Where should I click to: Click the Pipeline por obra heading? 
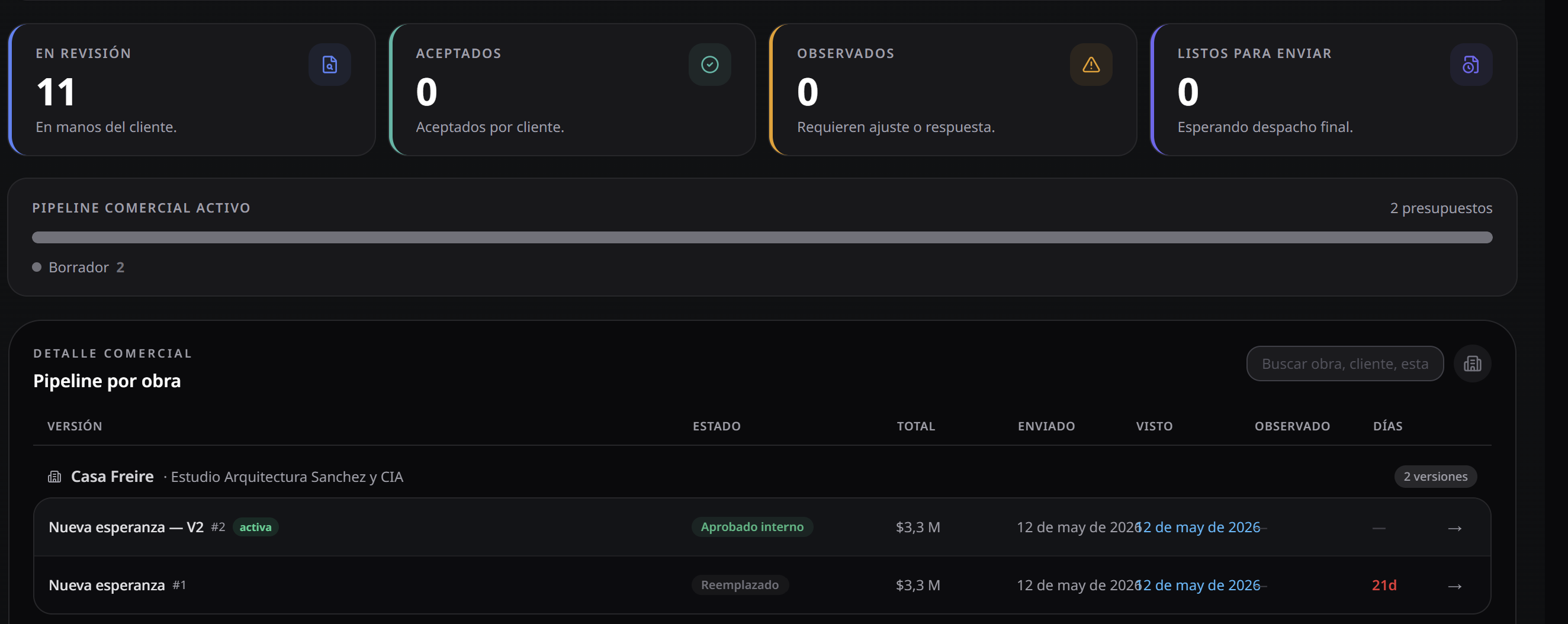coord(107,381)
